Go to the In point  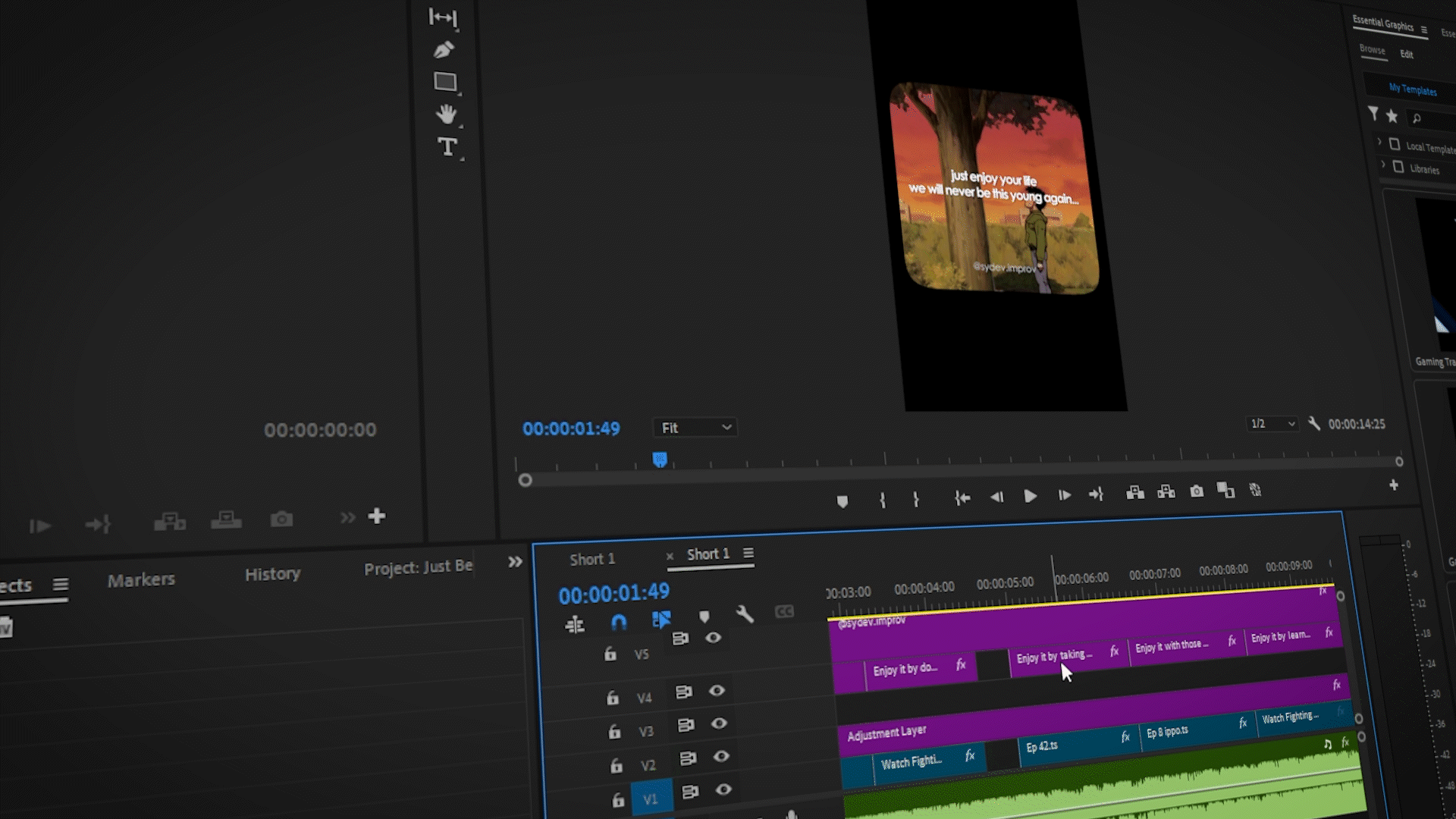coord(962,497)
